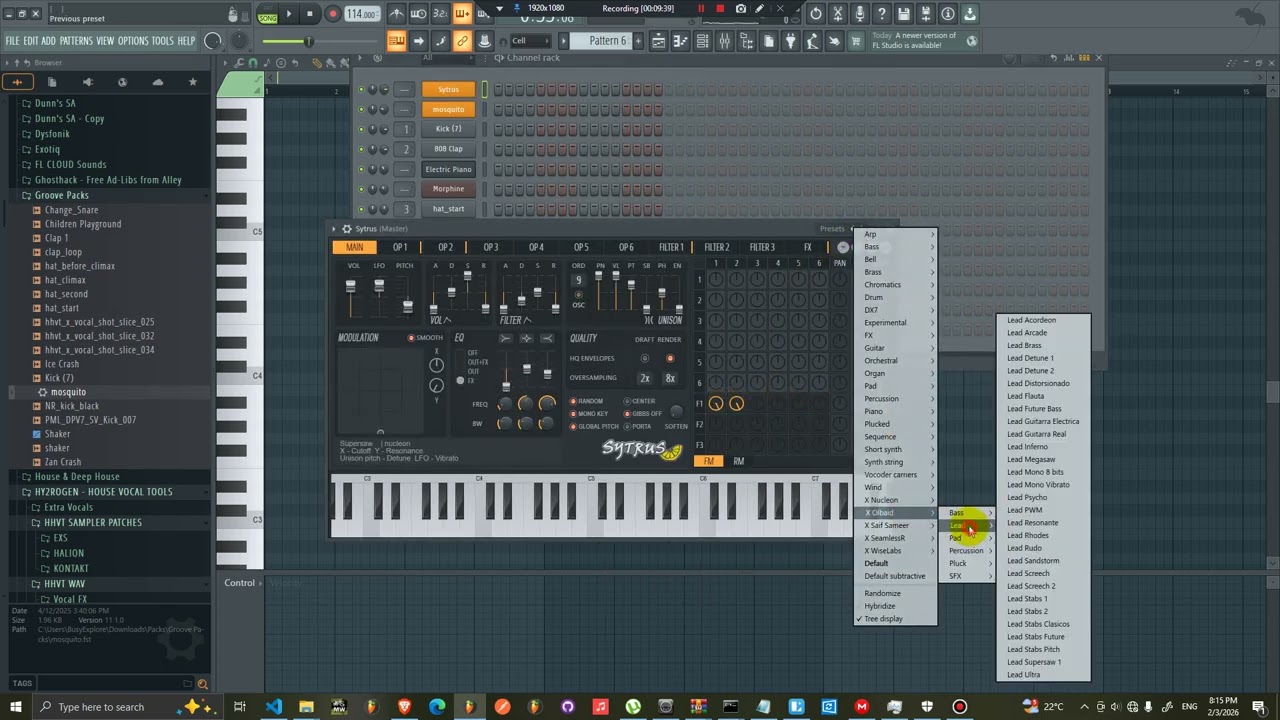The height and width of the screenshot is (720, 1280).
Task: Click the browser search magnifier icon
Action: (202, 684)
